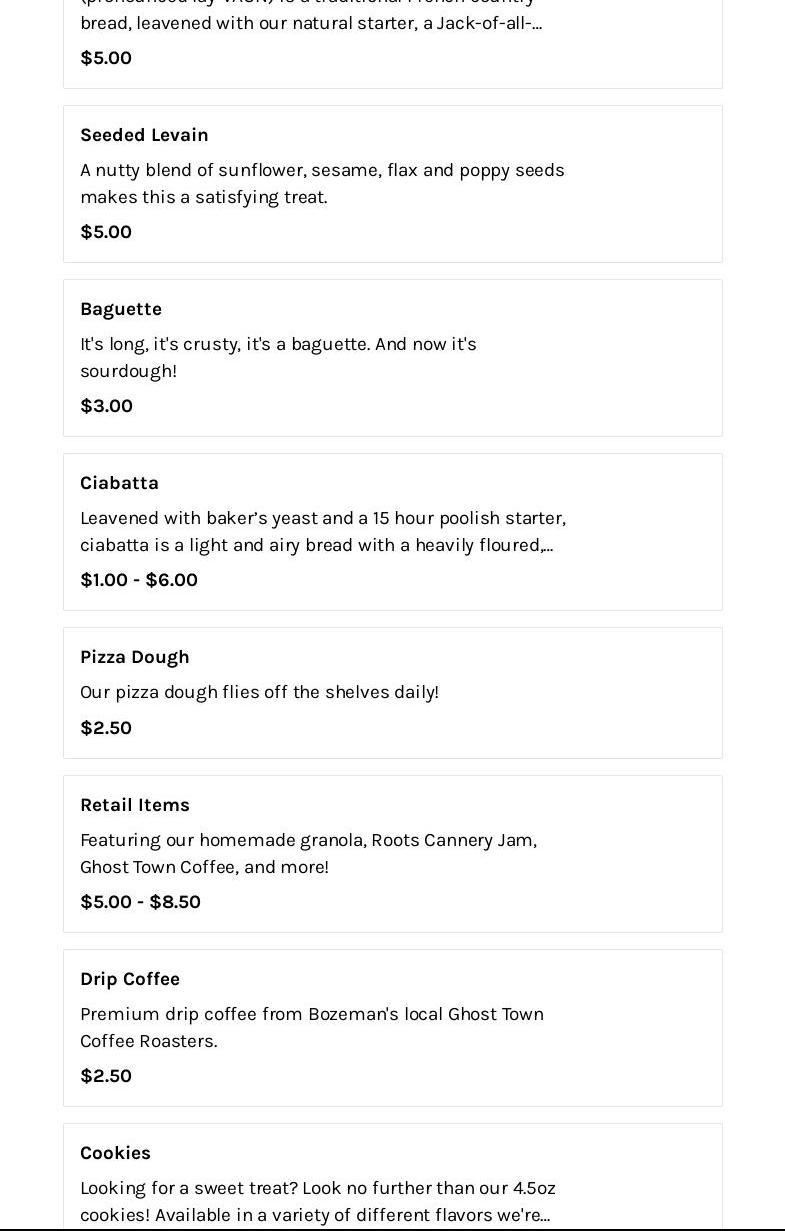Click the Baguette $3.00 price

[106, 406]
